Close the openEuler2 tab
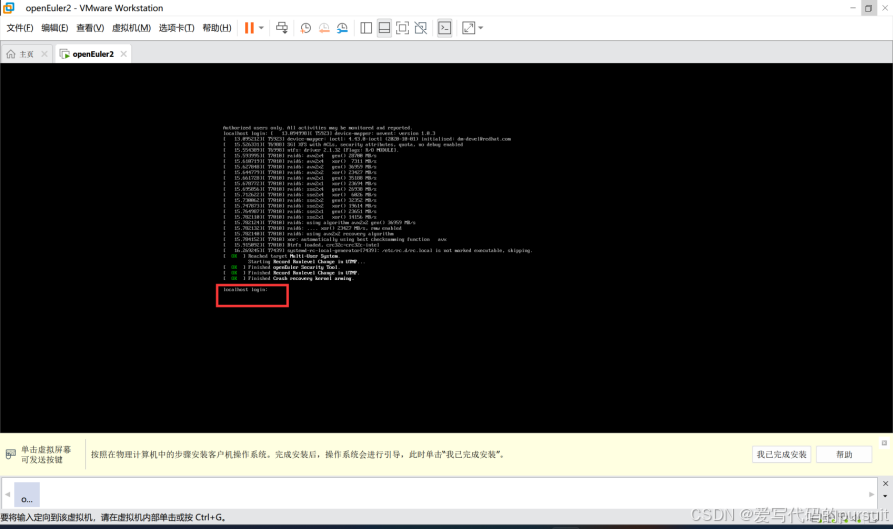 [x=123, y=54]
